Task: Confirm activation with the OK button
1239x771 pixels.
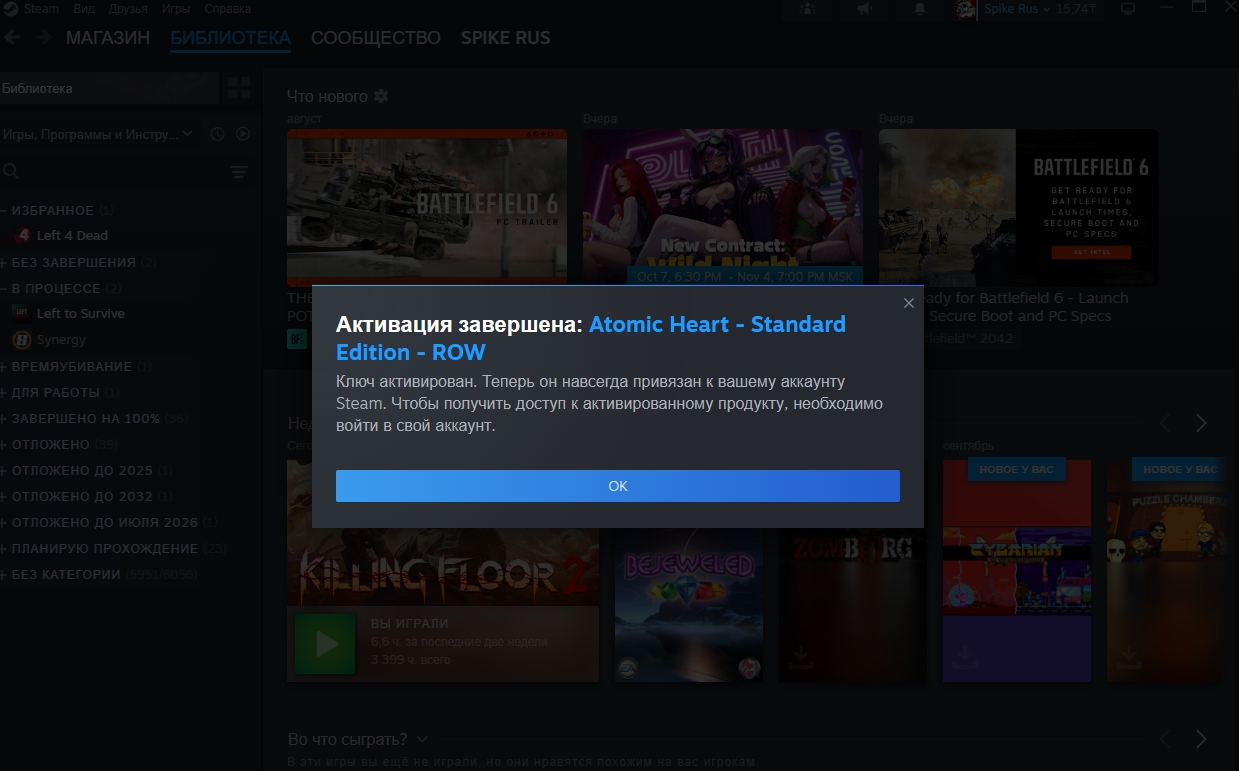Action: tap(617, 486)
